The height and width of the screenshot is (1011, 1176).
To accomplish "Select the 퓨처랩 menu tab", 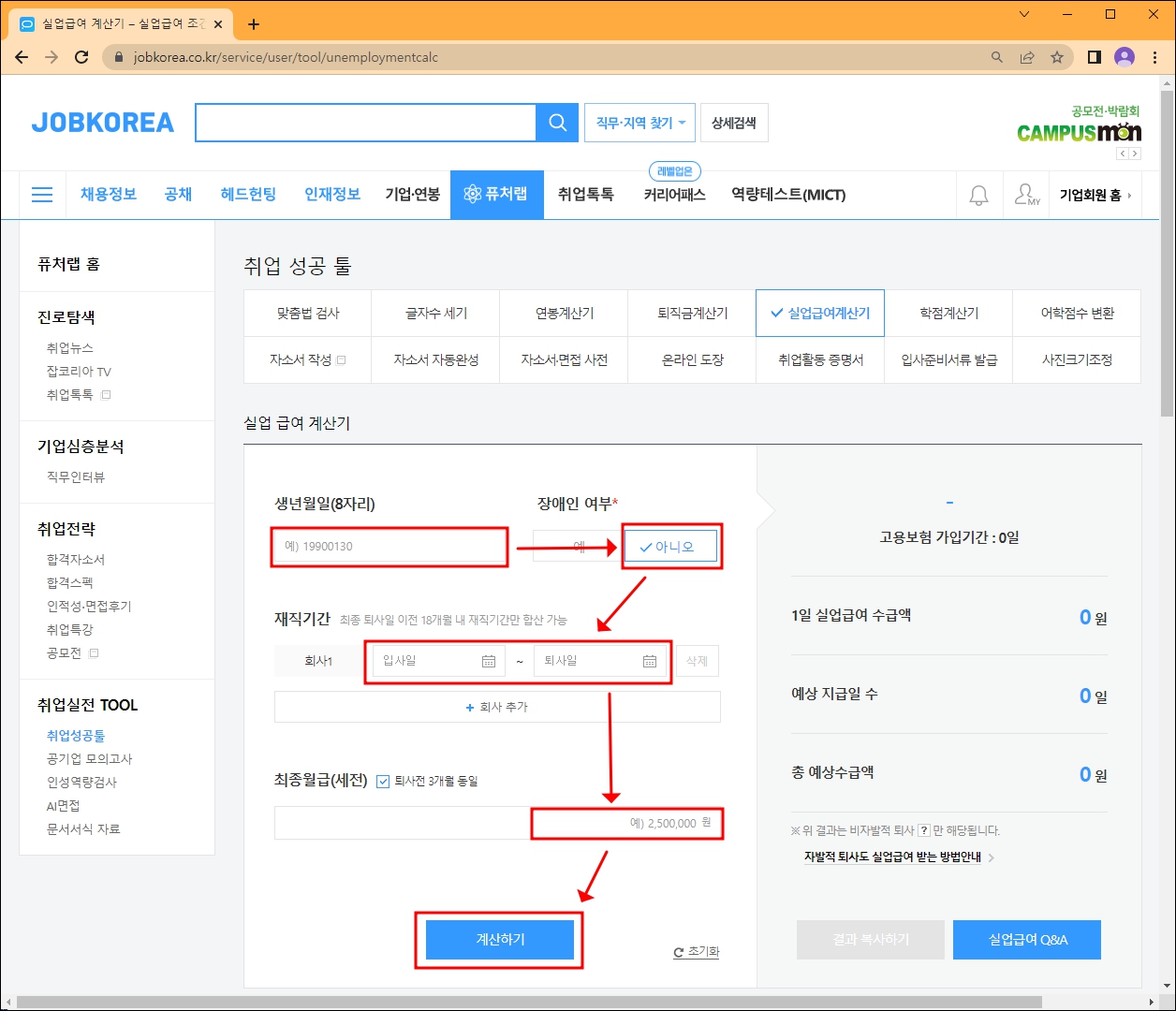I will (497, 195).
